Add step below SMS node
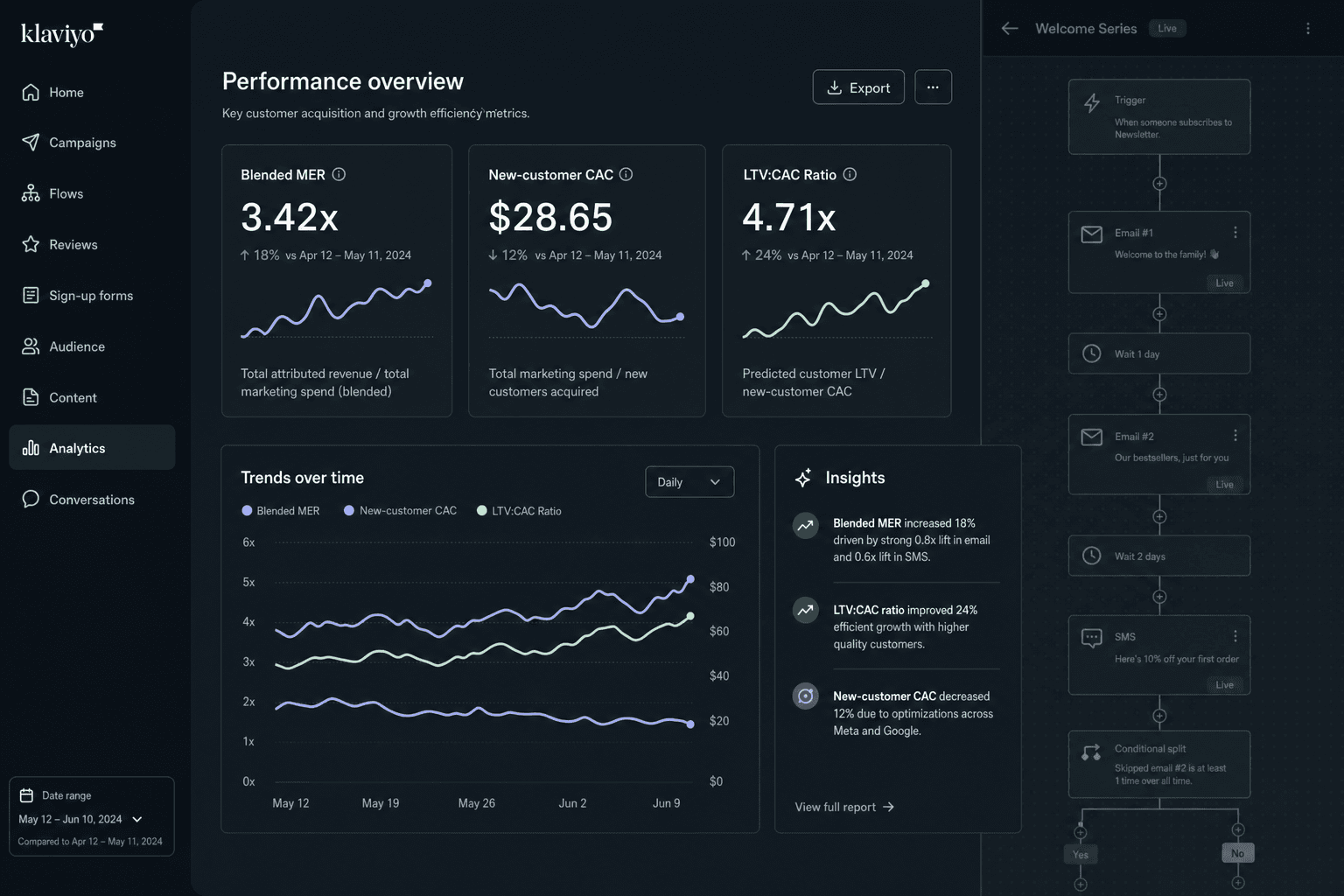The image size is (1344, 896). click(x=1159, y=716)
